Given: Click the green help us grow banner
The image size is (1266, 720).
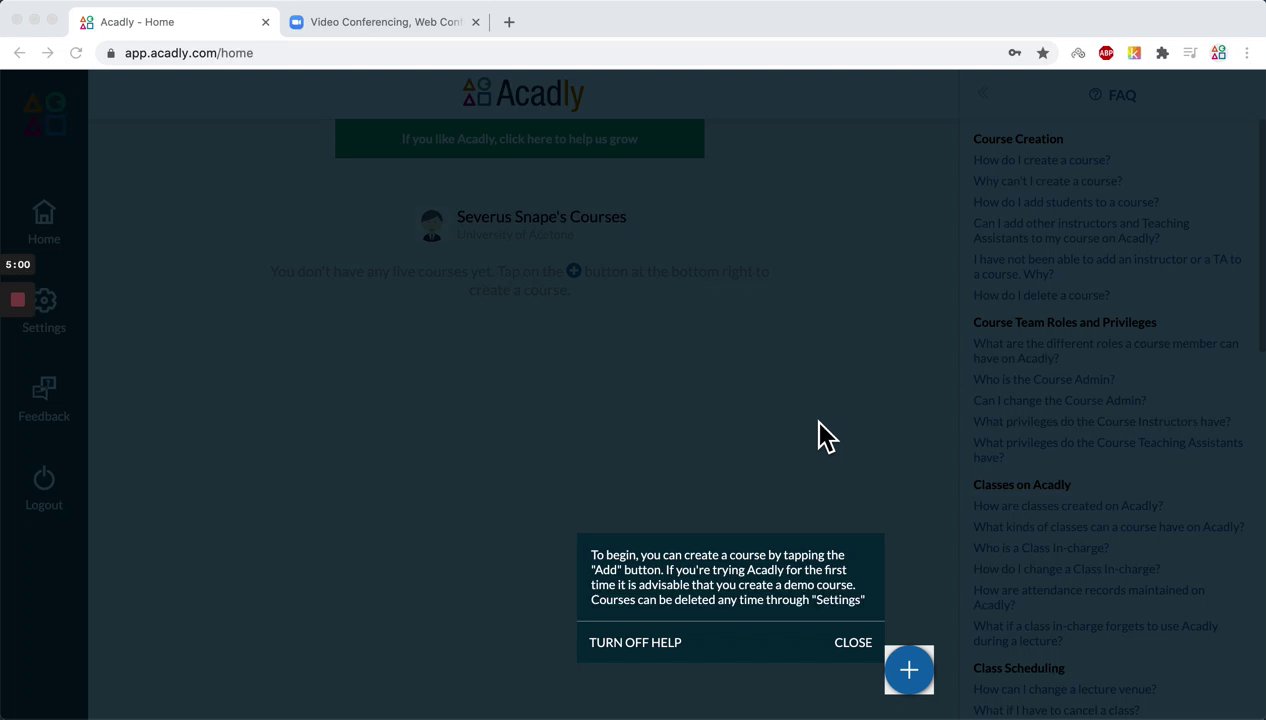Looking at the screenshot, I should (519, 139).
